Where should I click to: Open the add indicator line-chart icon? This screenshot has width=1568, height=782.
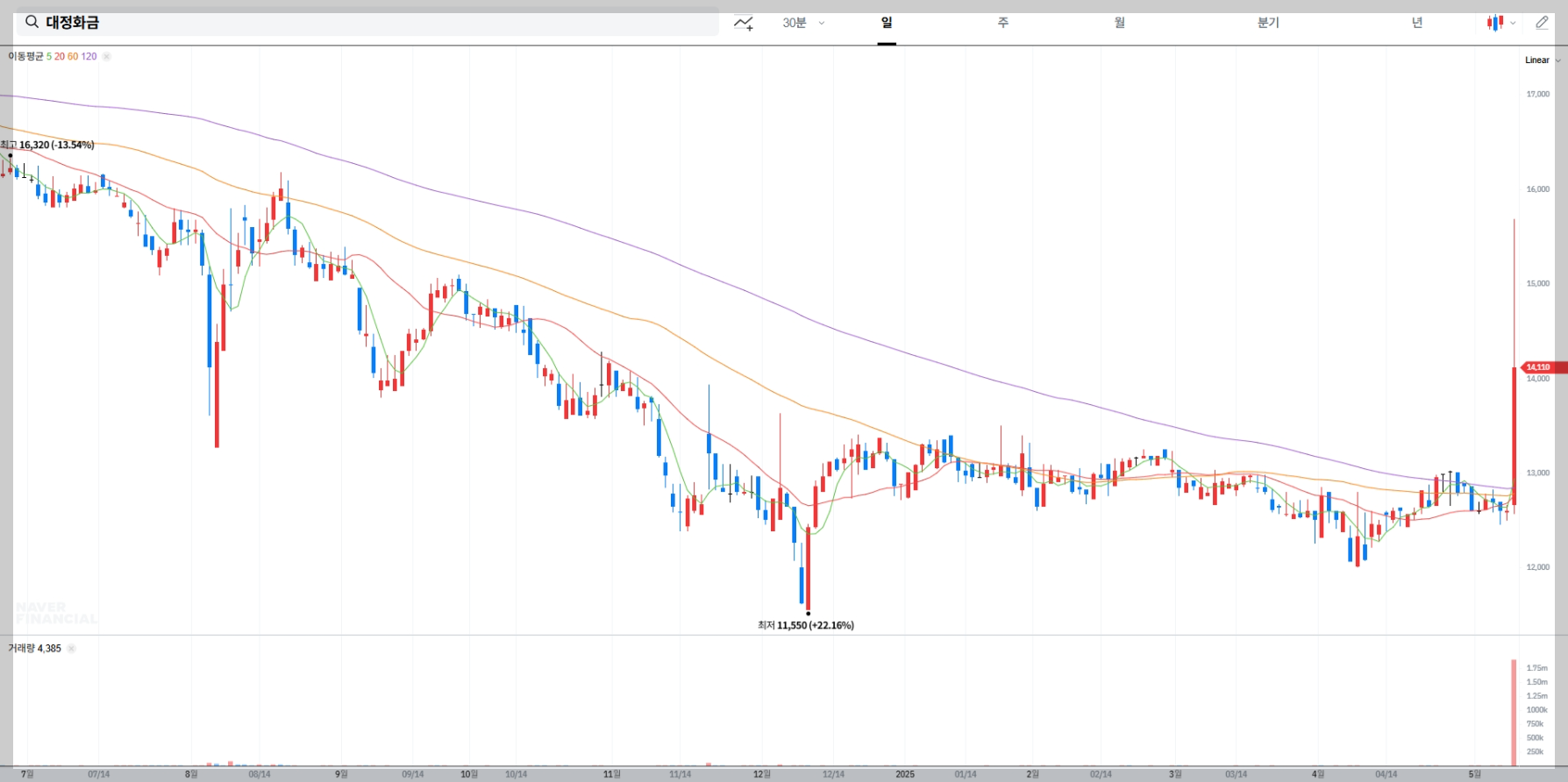(x=744, y=24)
